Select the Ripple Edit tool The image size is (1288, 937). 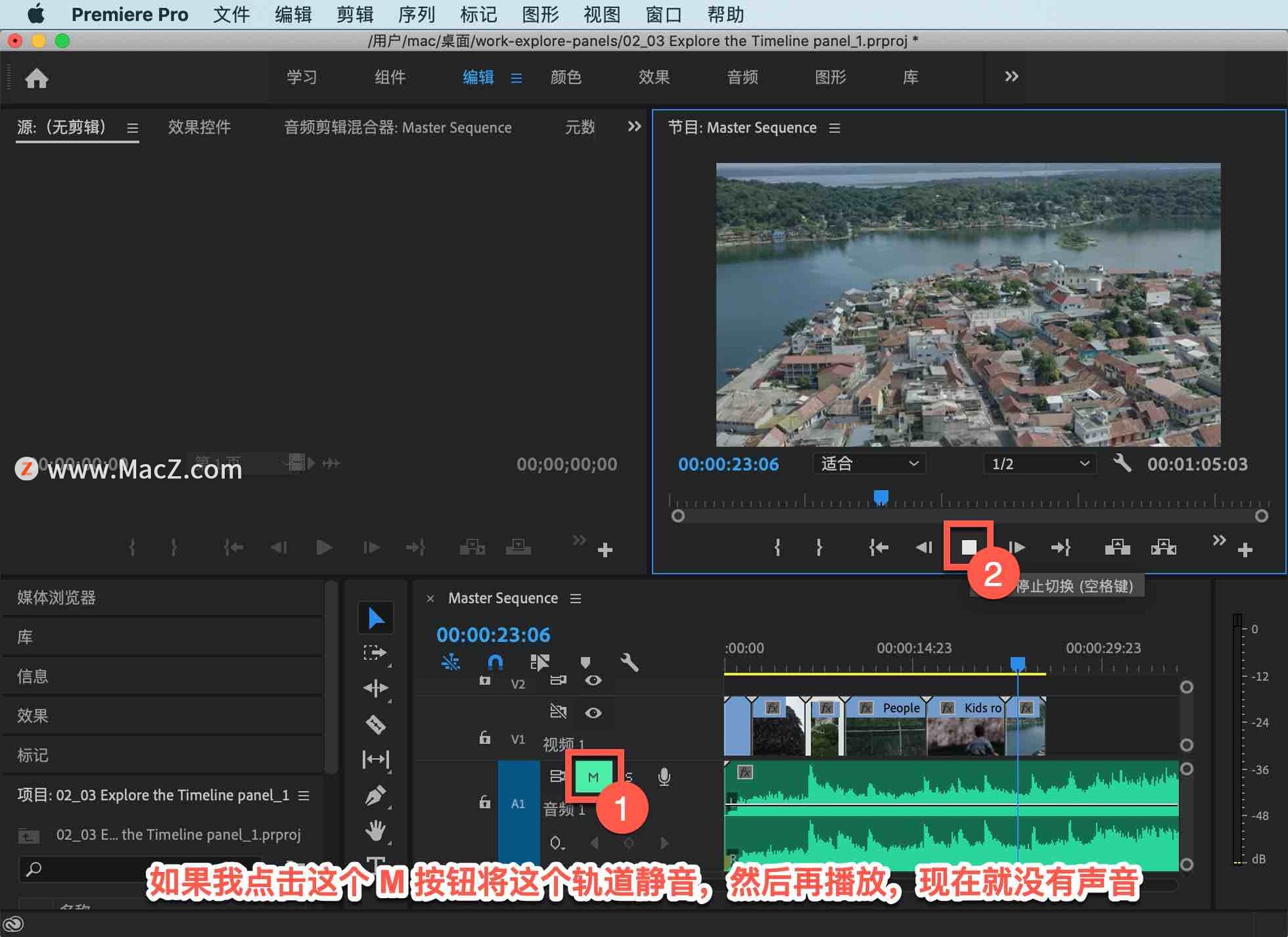tap(376, 688)
